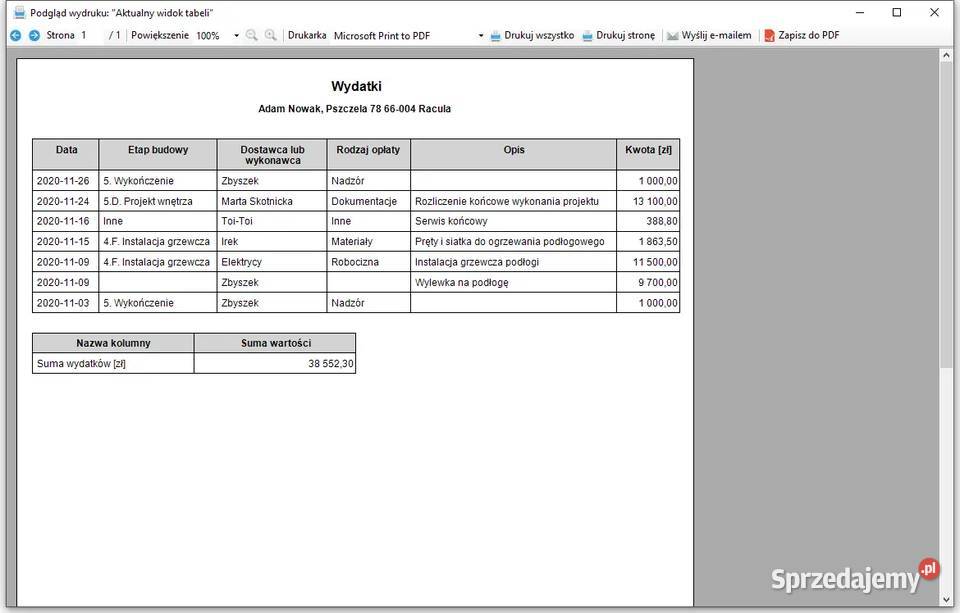Screen dimensions: 960x613
Task: Click the Drukuj wszystko printer icon
Action: click(495, 35)
